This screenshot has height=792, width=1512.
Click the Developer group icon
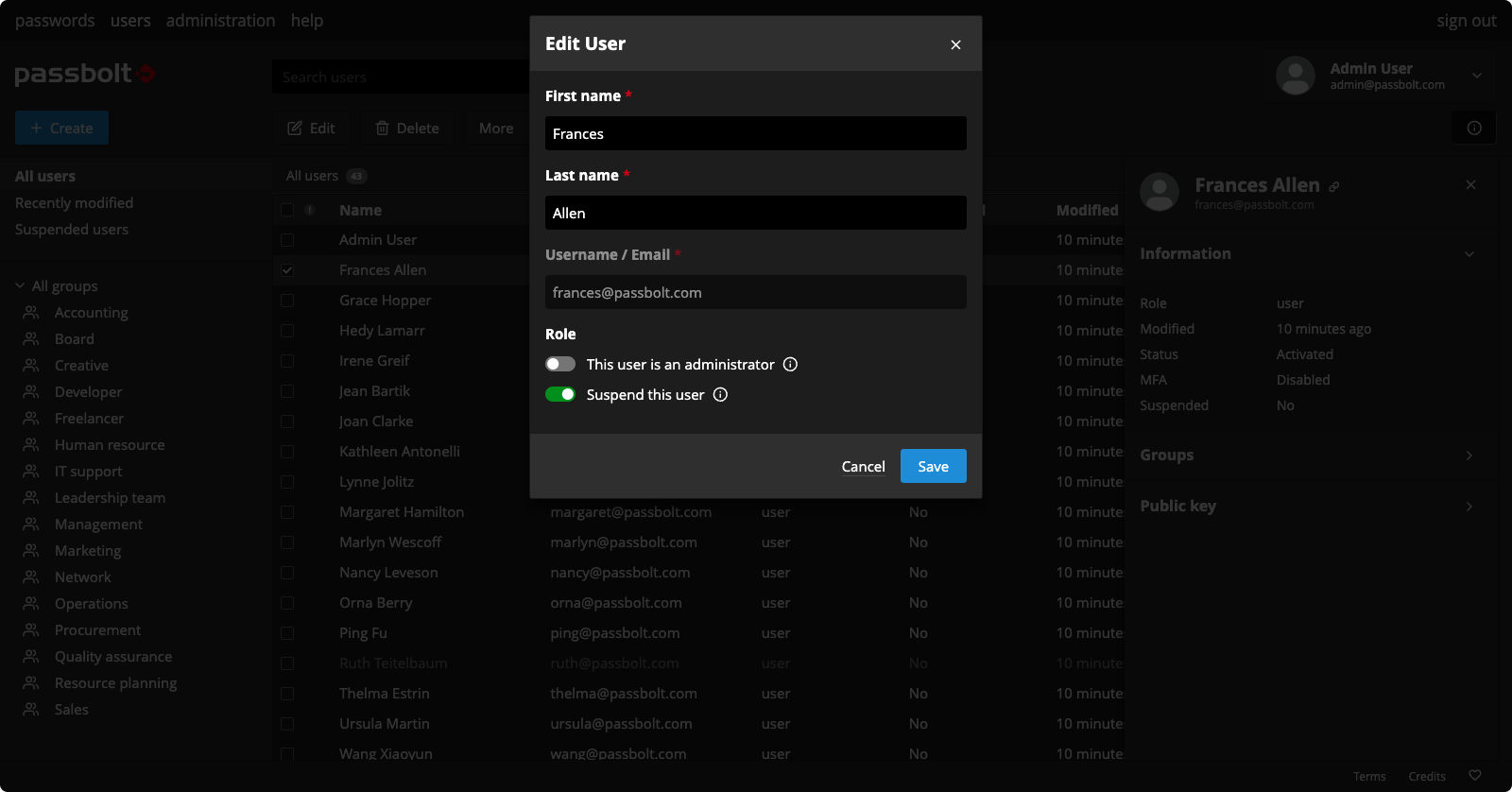pyautogui.click(x=31, y=391)
